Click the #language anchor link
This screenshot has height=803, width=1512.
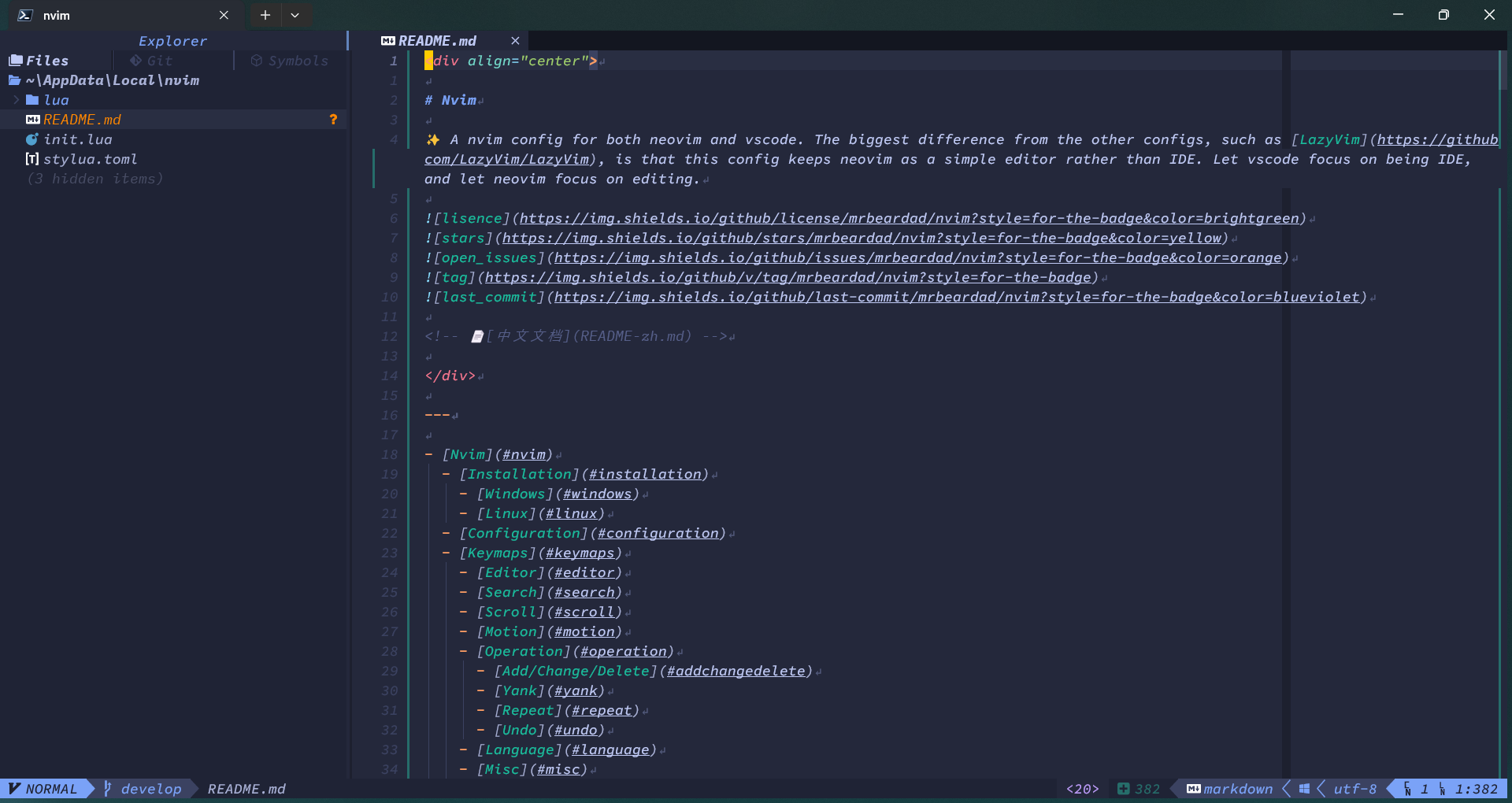(610, 749)
